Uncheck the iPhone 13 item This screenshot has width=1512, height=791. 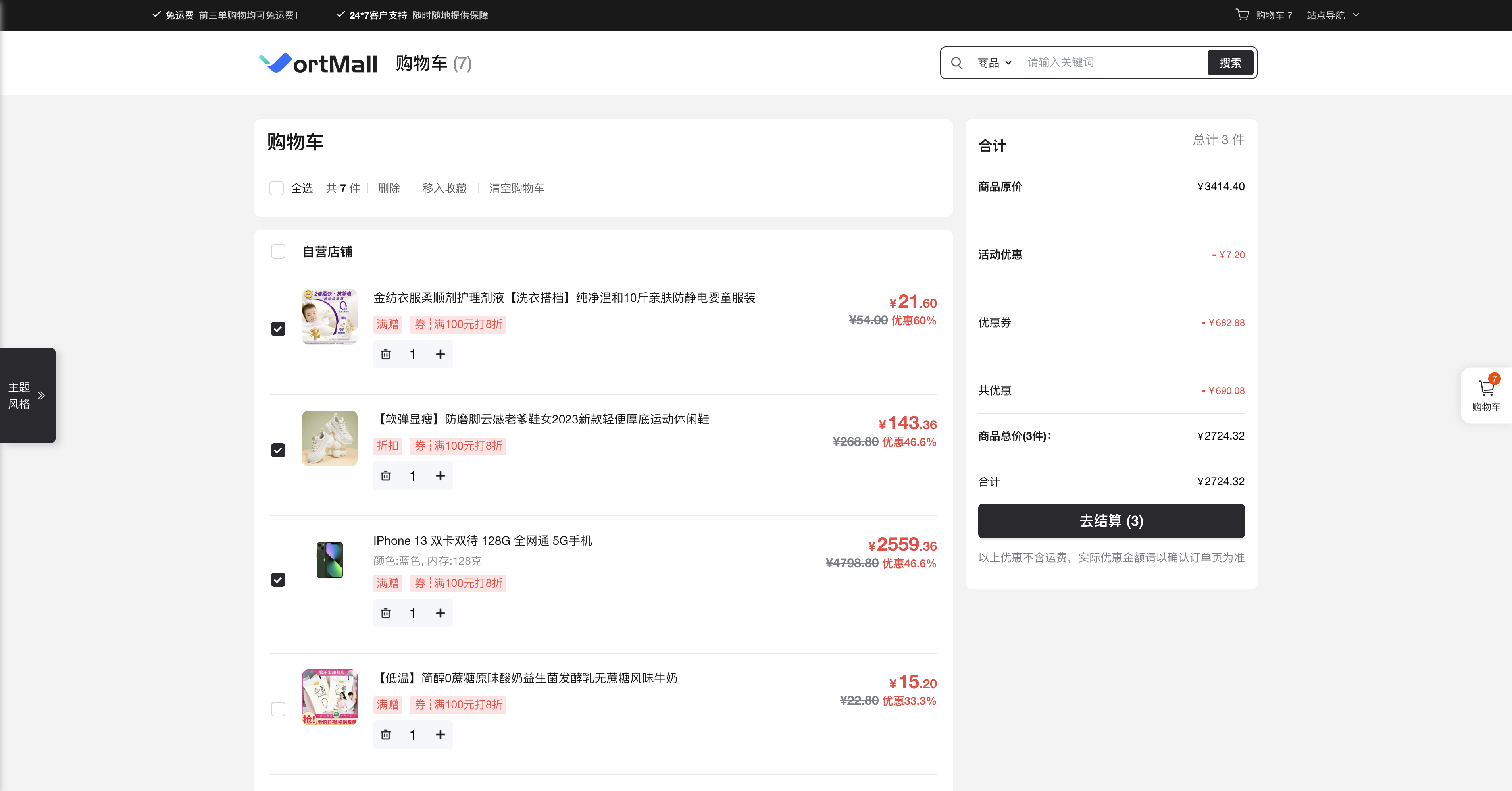point(278,580)
